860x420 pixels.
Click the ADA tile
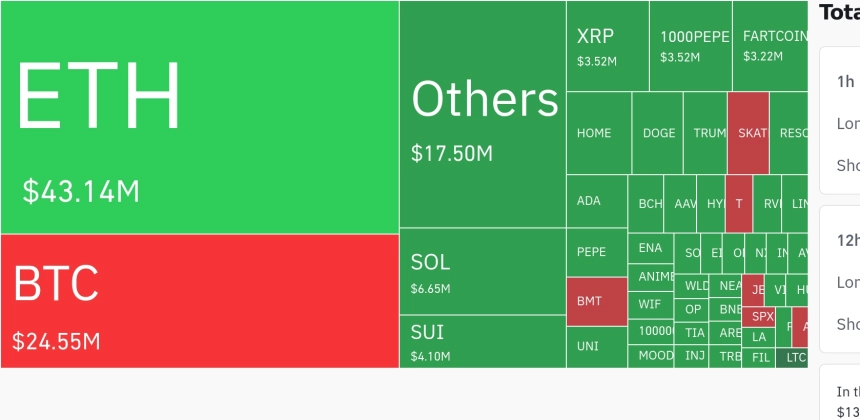tap(597, 201)
